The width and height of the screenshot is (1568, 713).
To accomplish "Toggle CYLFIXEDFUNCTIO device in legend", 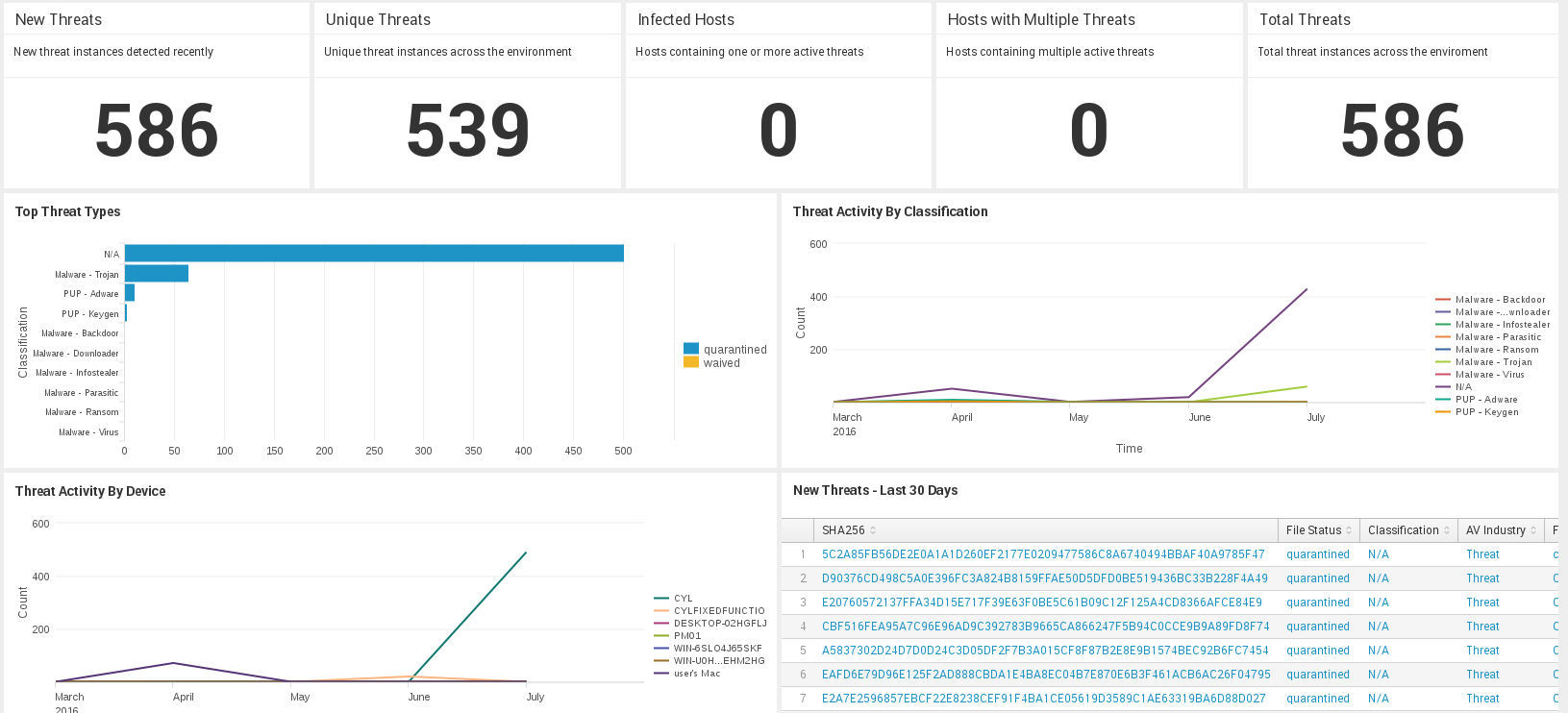I will (709, 611).
